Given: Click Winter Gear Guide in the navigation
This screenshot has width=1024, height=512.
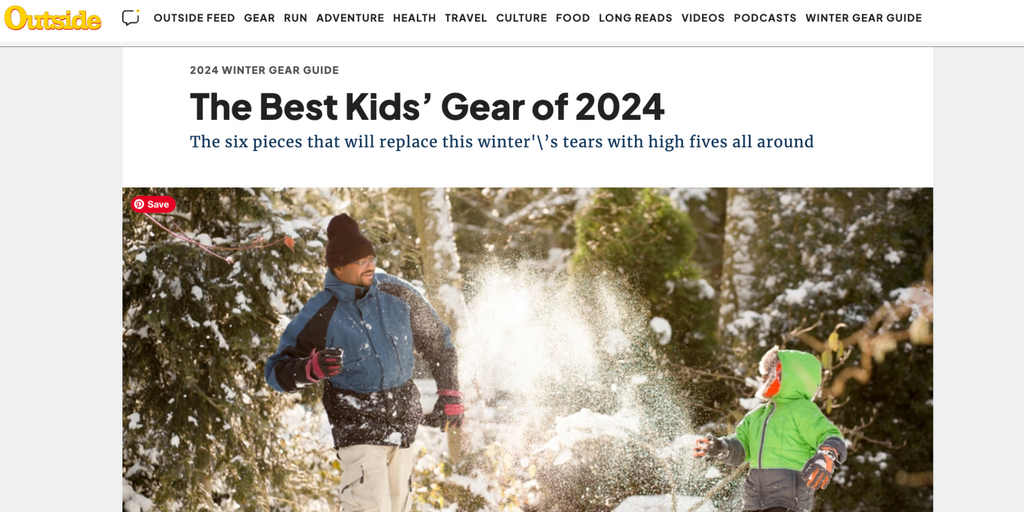Looking at the screenshot, I should (x=863, y=18).
